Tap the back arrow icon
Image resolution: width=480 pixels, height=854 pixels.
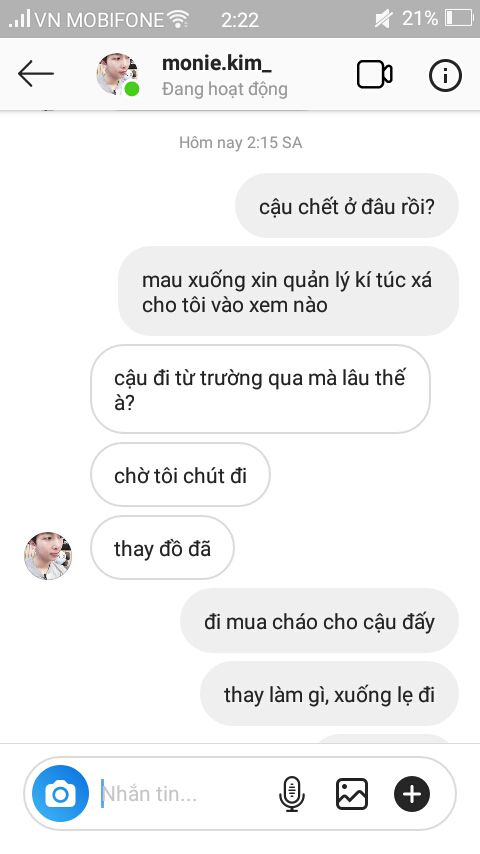click(x=35, y=74)
